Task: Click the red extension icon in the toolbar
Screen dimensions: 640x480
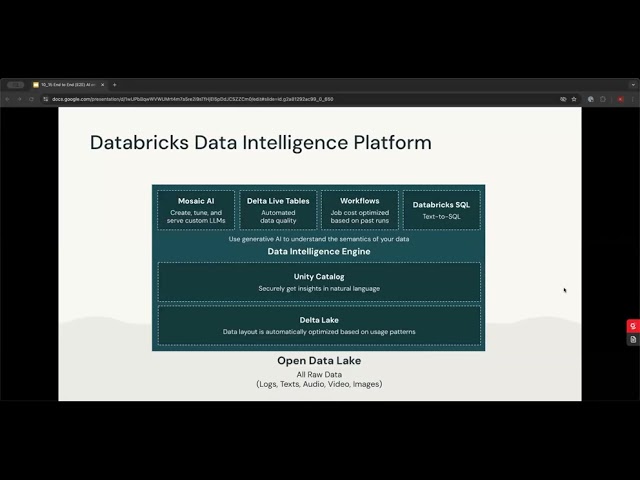Action: coord(620,99)
